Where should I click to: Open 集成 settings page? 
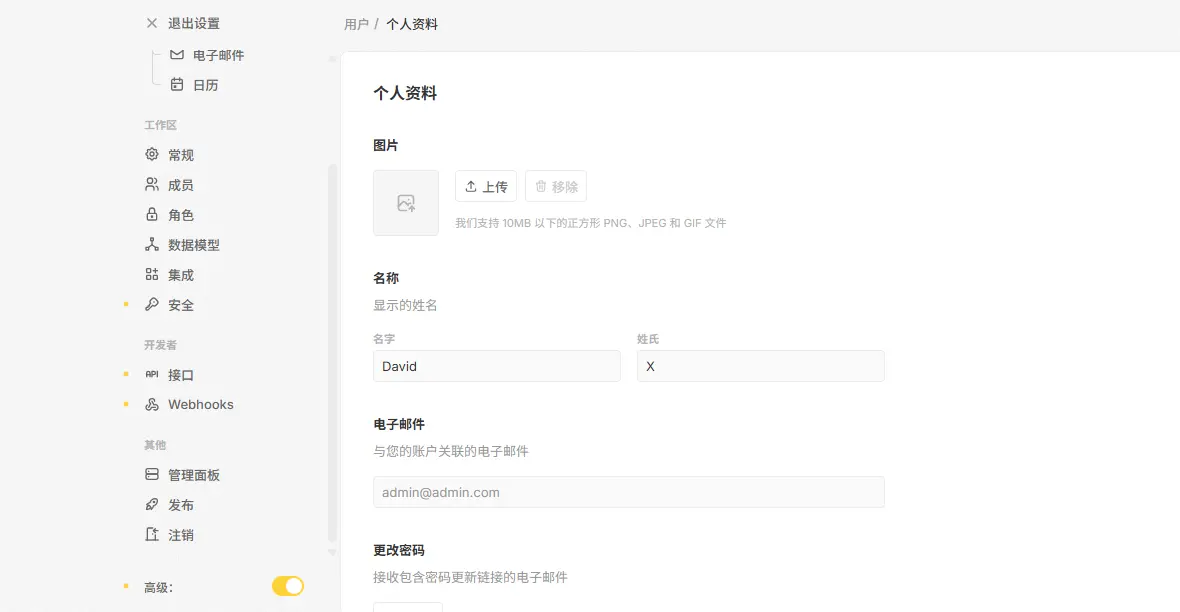point(180,275)
